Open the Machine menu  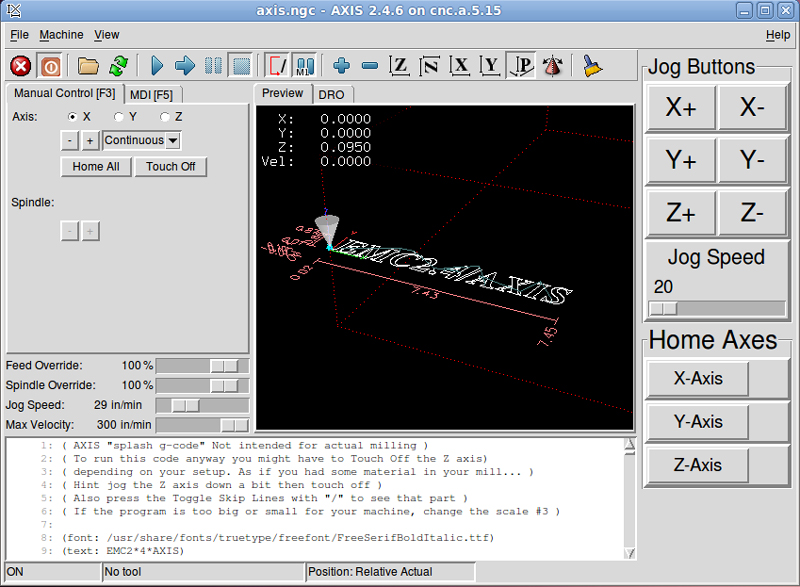[61, 35]
